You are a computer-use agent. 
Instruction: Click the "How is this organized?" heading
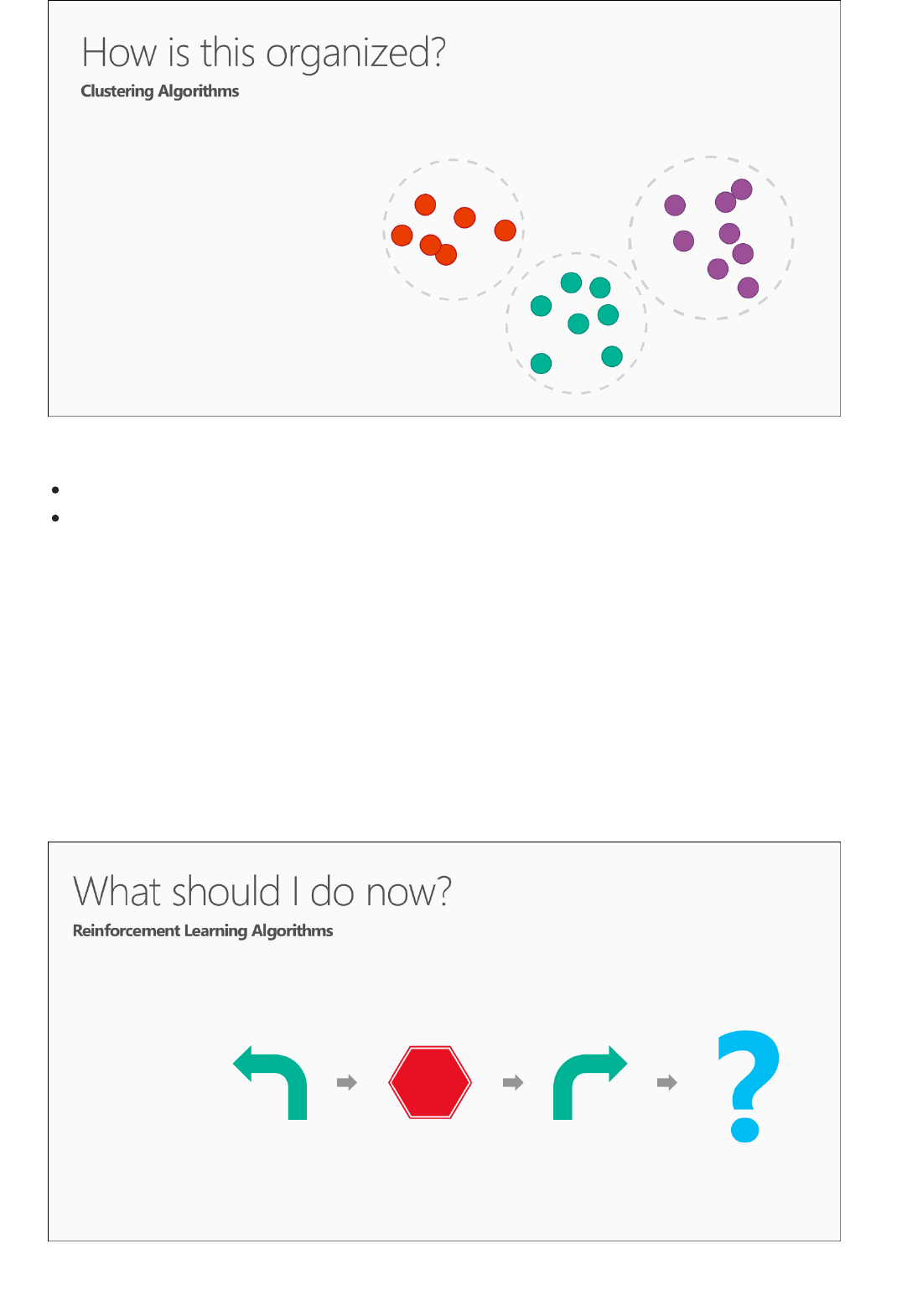[263, 53]
